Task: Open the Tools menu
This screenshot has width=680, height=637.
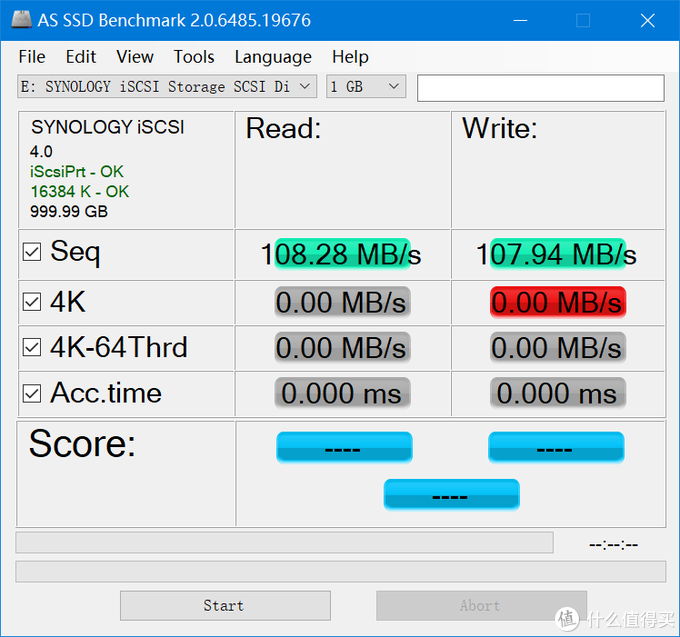Action: (194, 57)
